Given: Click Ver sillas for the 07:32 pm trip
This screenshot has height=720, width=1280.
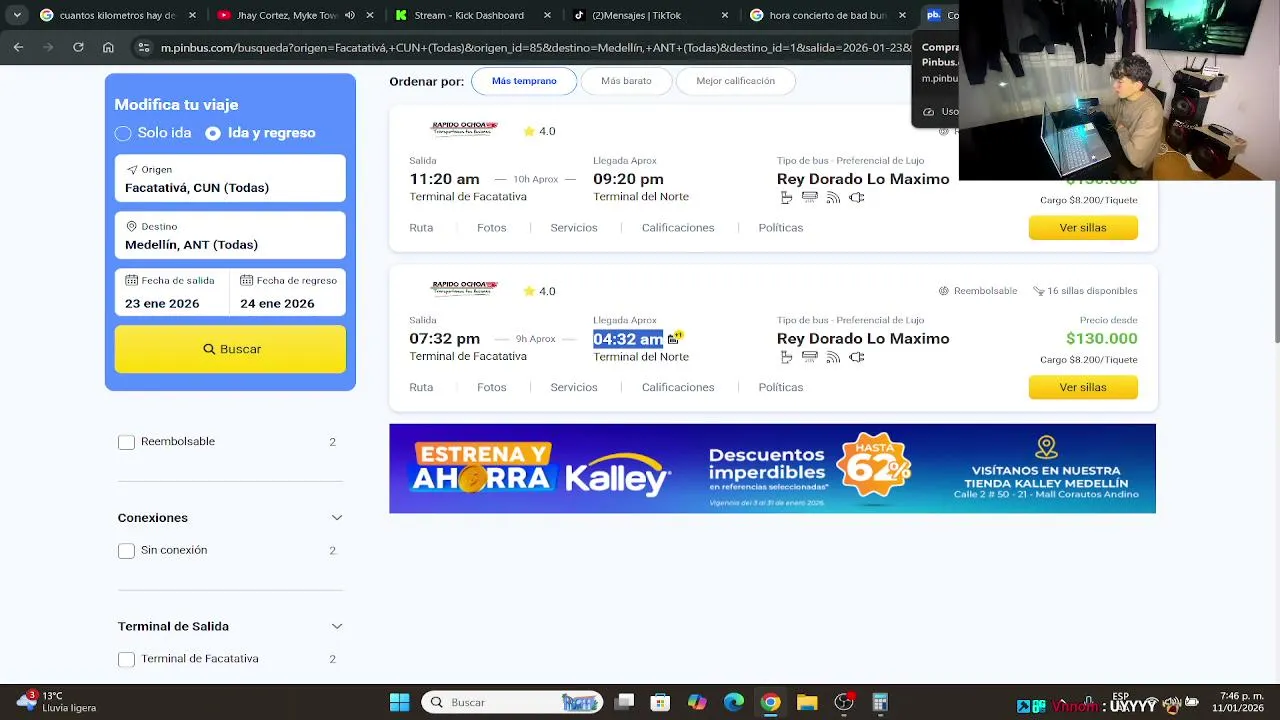Looking at the screenshot, I should tap(1083, 387).
